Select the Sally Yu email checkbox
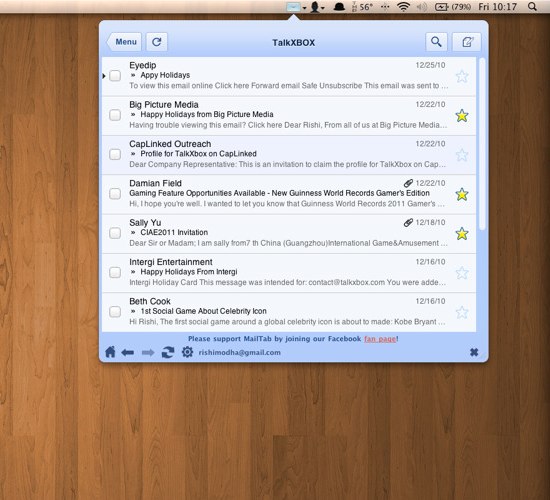 pos(115,233)
